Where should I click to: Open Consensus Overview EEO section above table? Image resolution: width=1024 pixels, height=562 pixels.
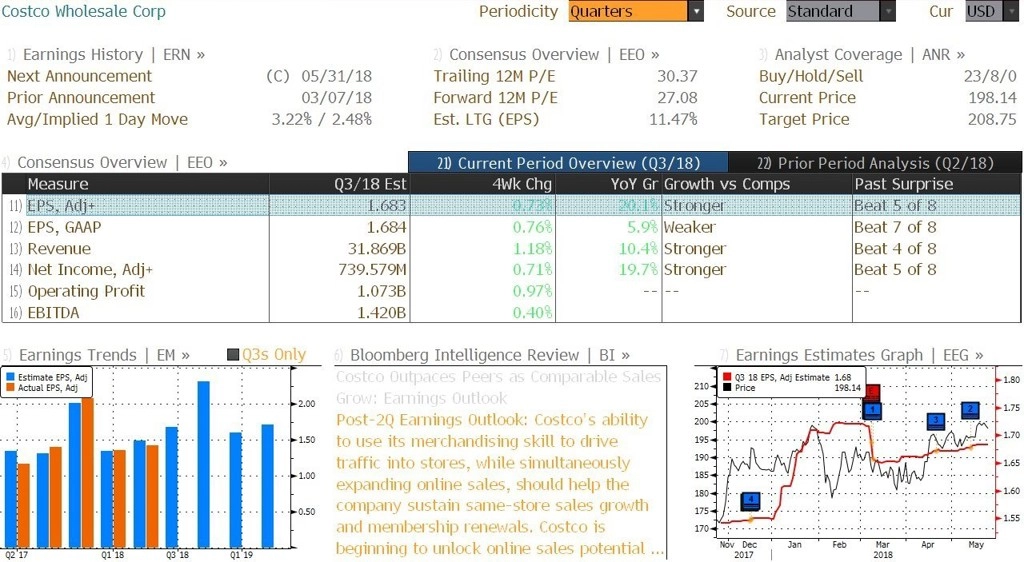[x=114, y=163]
